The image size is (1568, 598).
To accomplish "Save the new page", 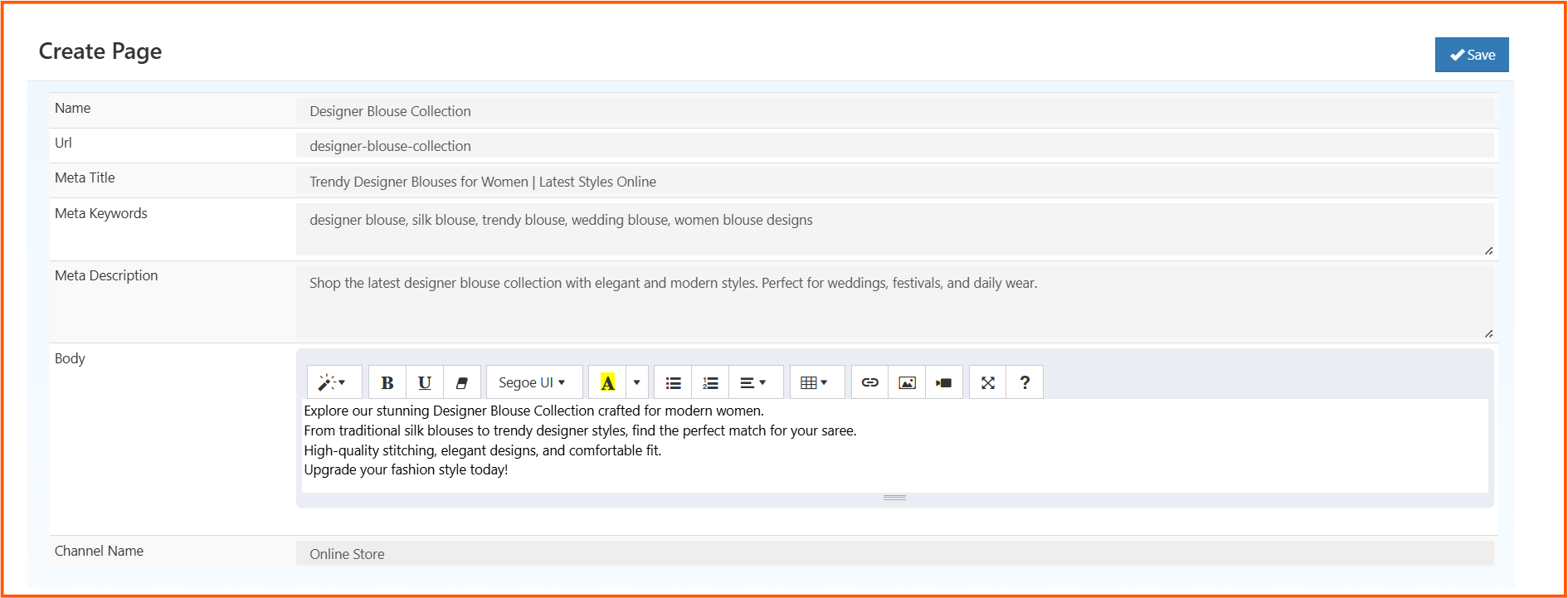I will pyautogui.click(x=1472, y=55).
